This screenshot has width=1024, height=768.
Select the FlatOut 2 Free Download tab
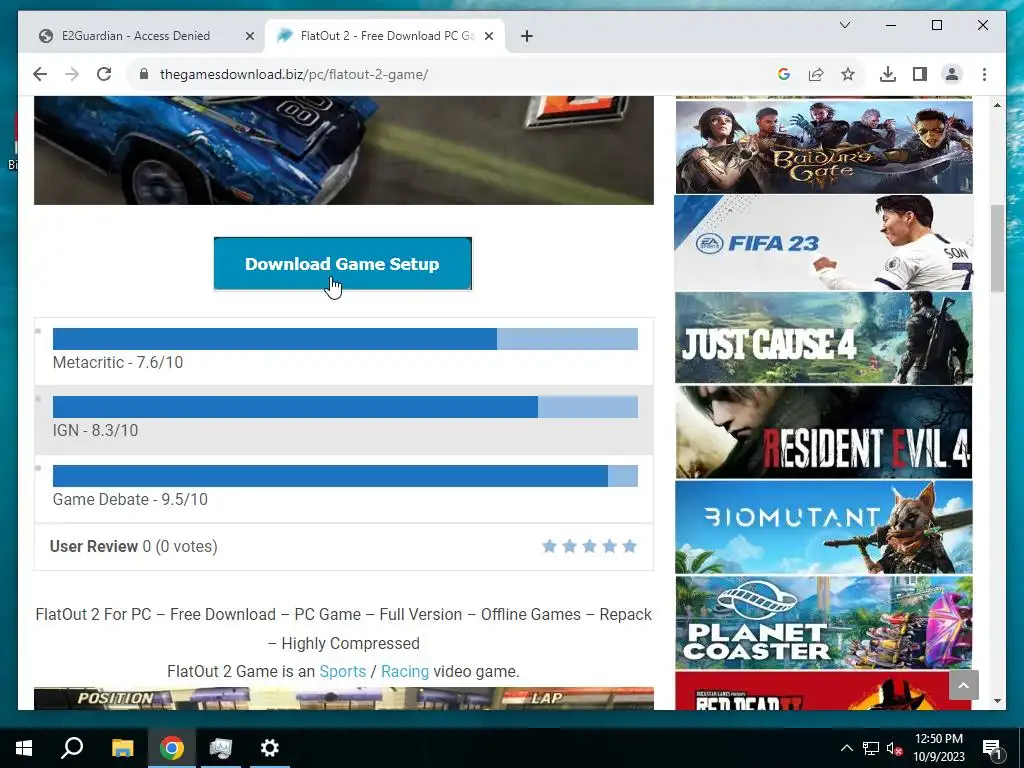click(x=385, y=36)
